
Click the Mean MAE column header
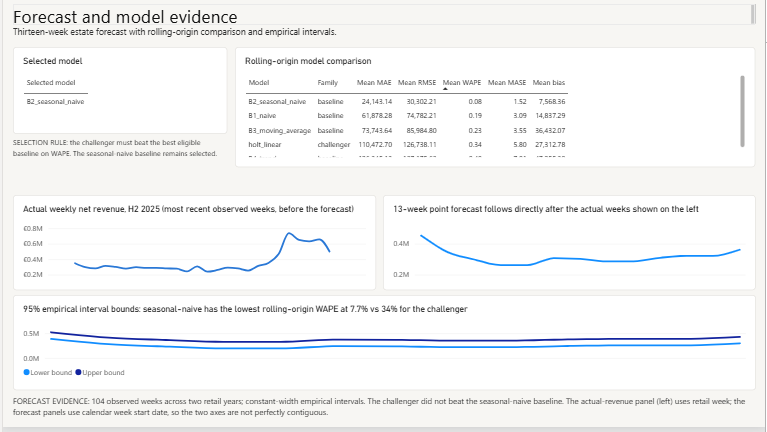[374, 83]
